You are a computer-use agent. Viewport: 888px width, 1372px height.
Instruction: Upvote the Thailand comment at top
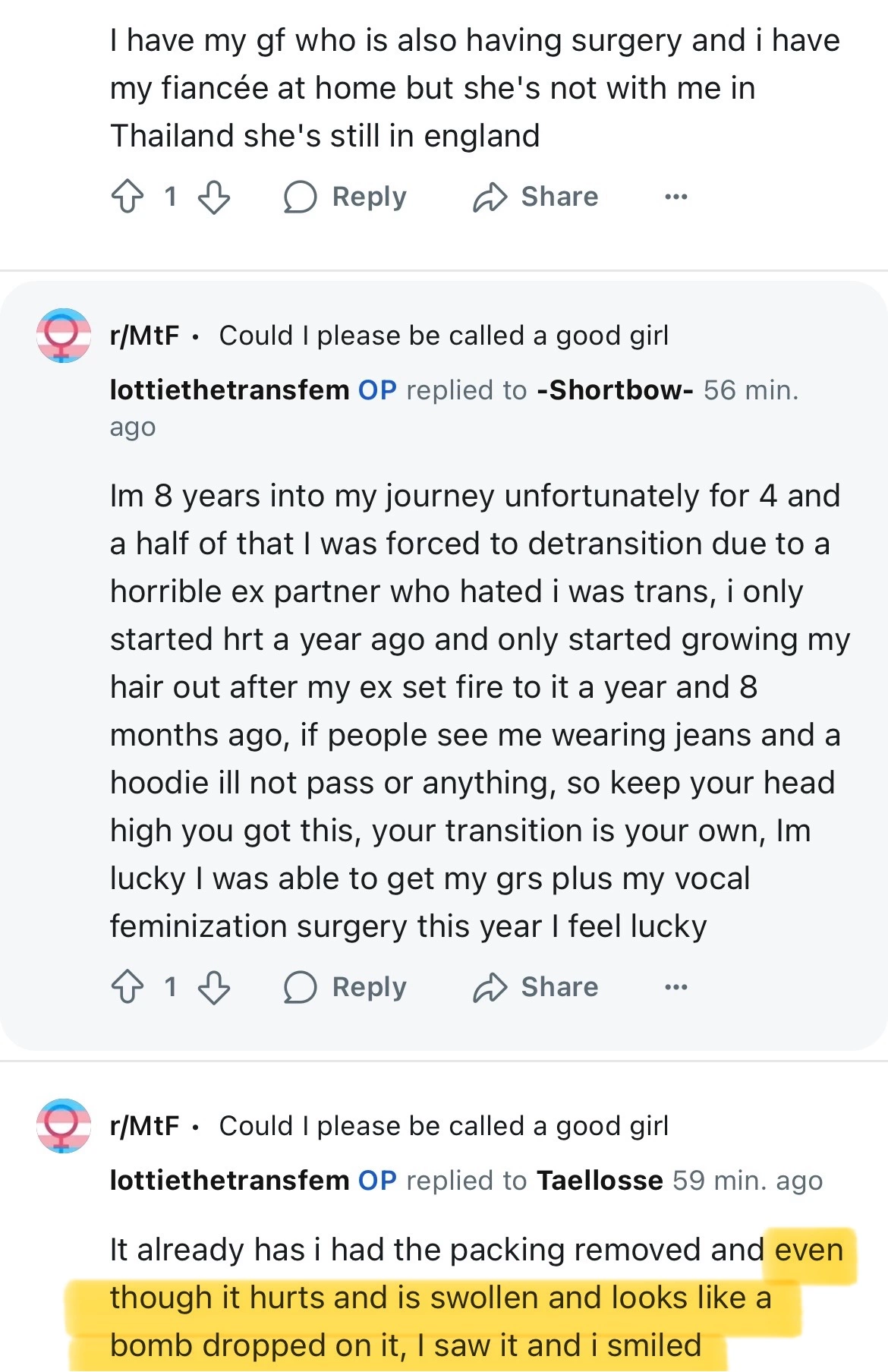click(127, 197)
